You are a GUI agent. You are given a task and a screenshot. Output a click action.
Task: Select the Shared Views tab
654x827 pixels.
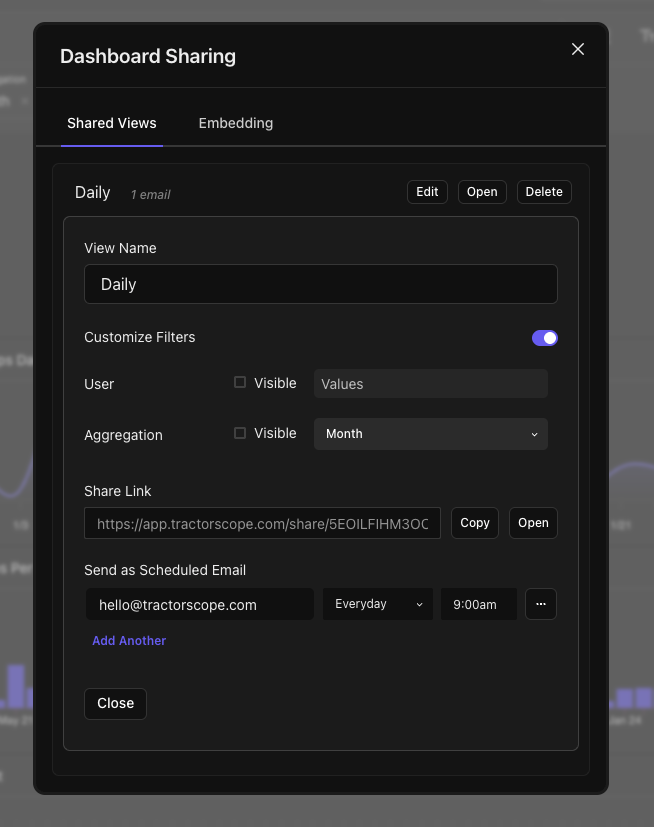coord(111,123)
